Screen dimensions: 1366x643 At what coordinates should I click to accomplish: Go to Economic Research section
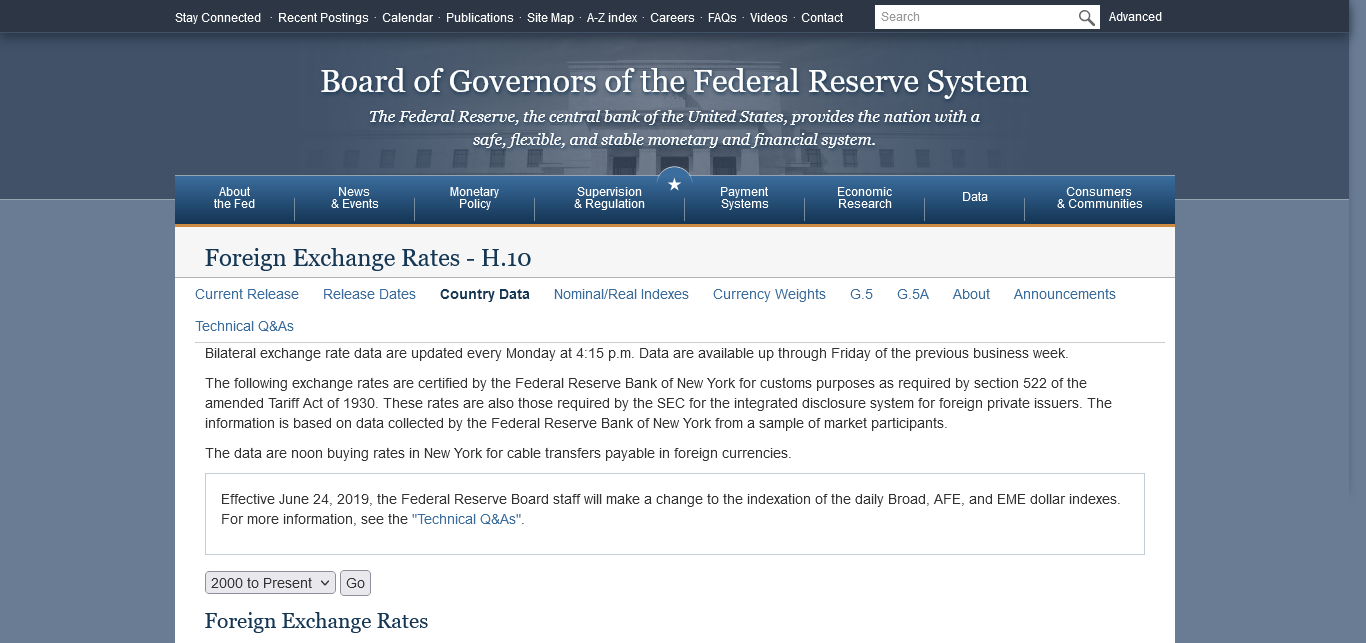coord(864,198)
